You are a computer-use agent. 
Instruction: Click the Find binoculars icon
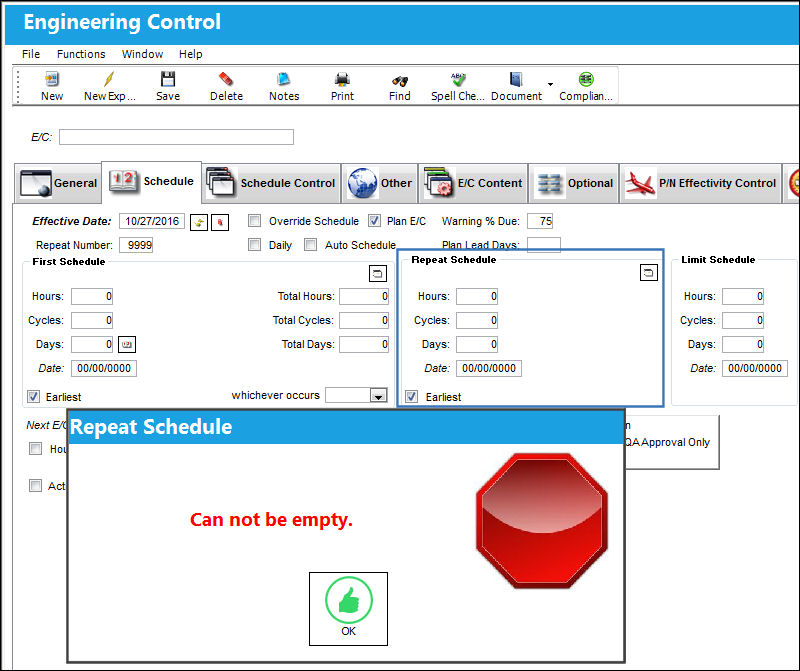coord(399,86)
